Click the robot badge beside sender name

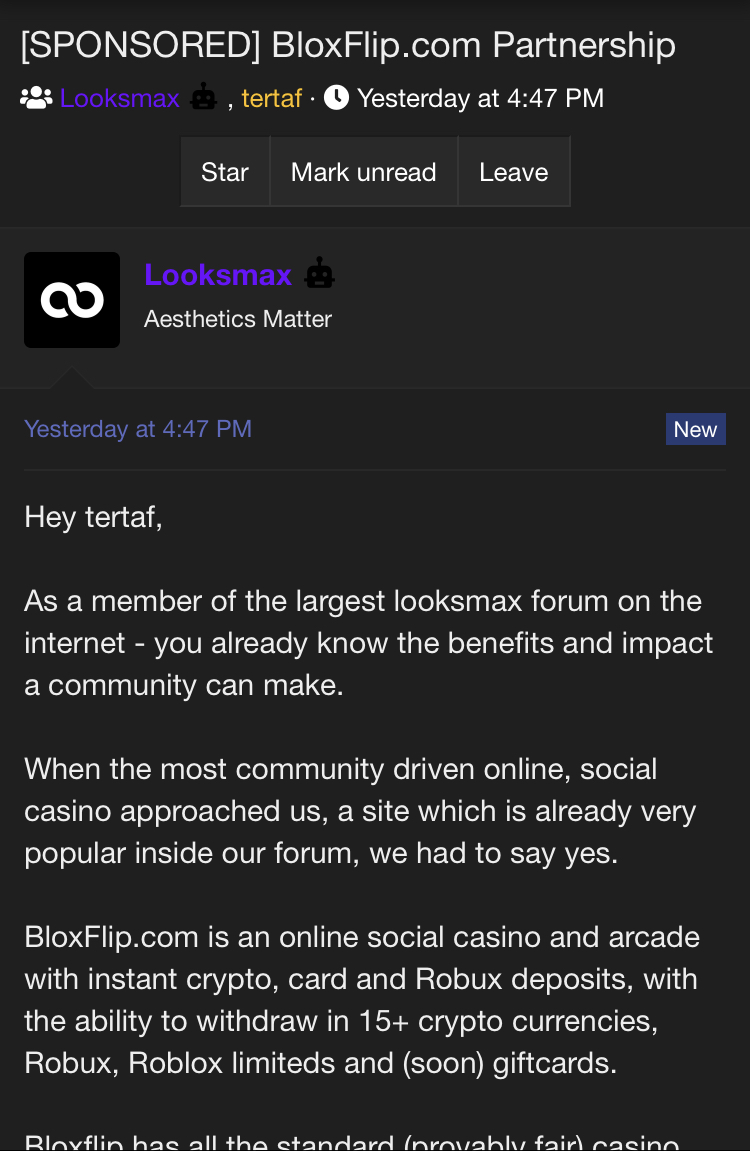[319, 273]
